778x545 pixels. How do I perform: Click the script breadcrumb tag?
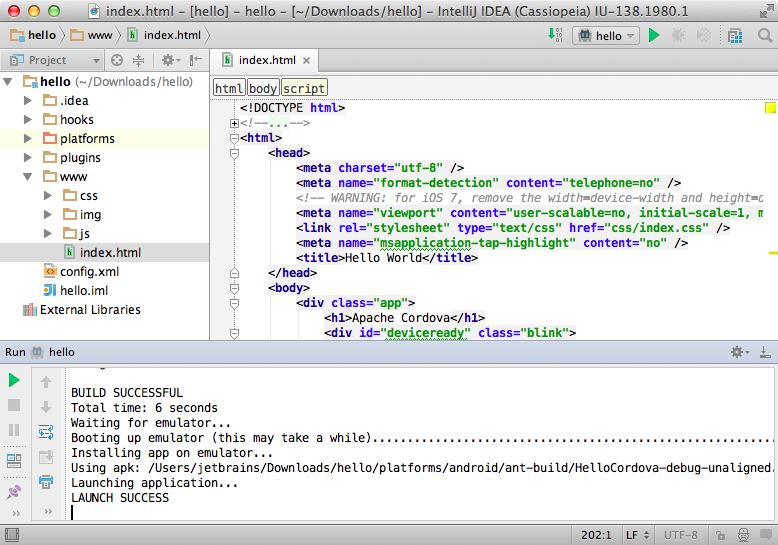[304, 88]
